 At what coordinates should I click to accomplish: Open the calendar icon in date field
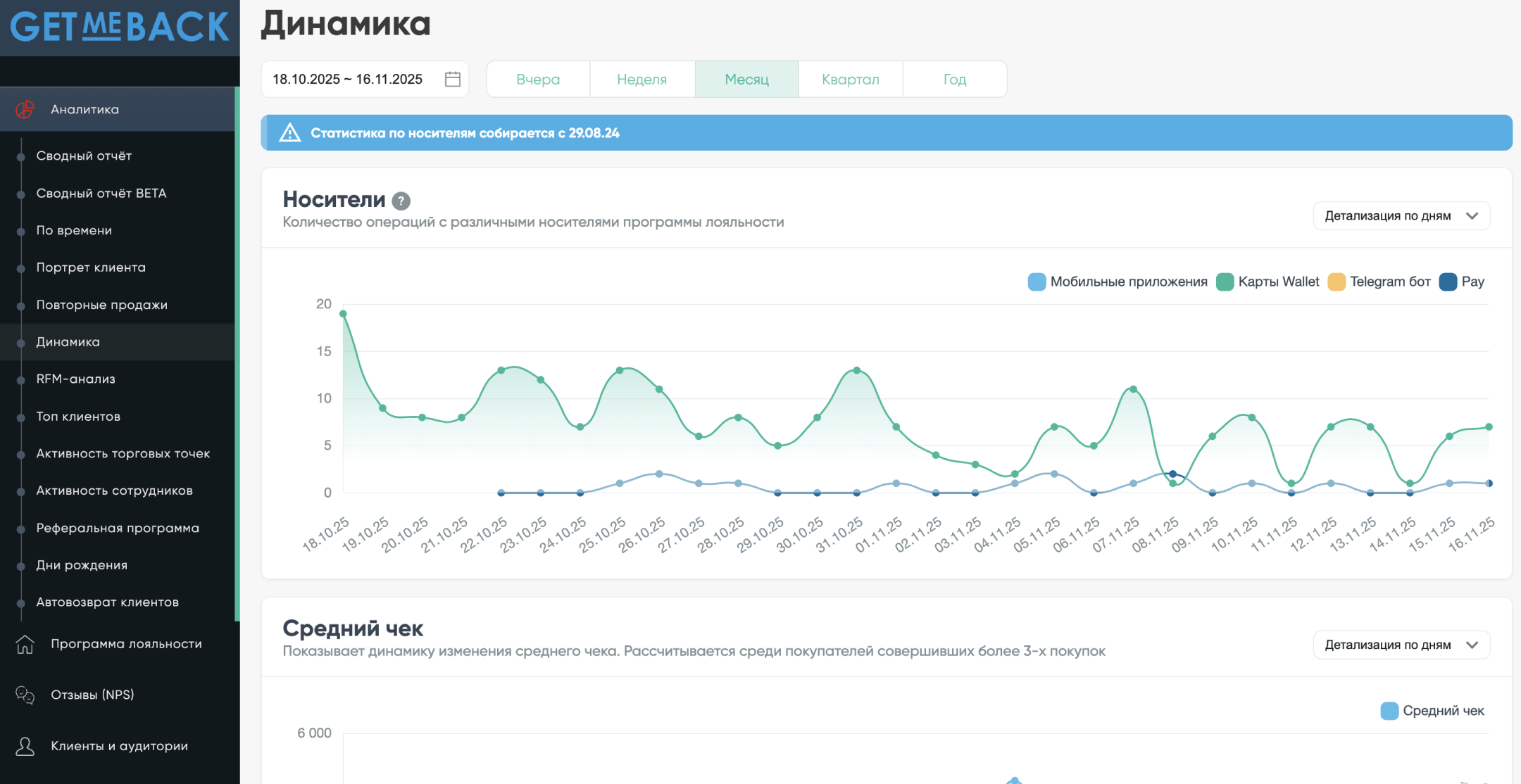click(x=453, y=79)
